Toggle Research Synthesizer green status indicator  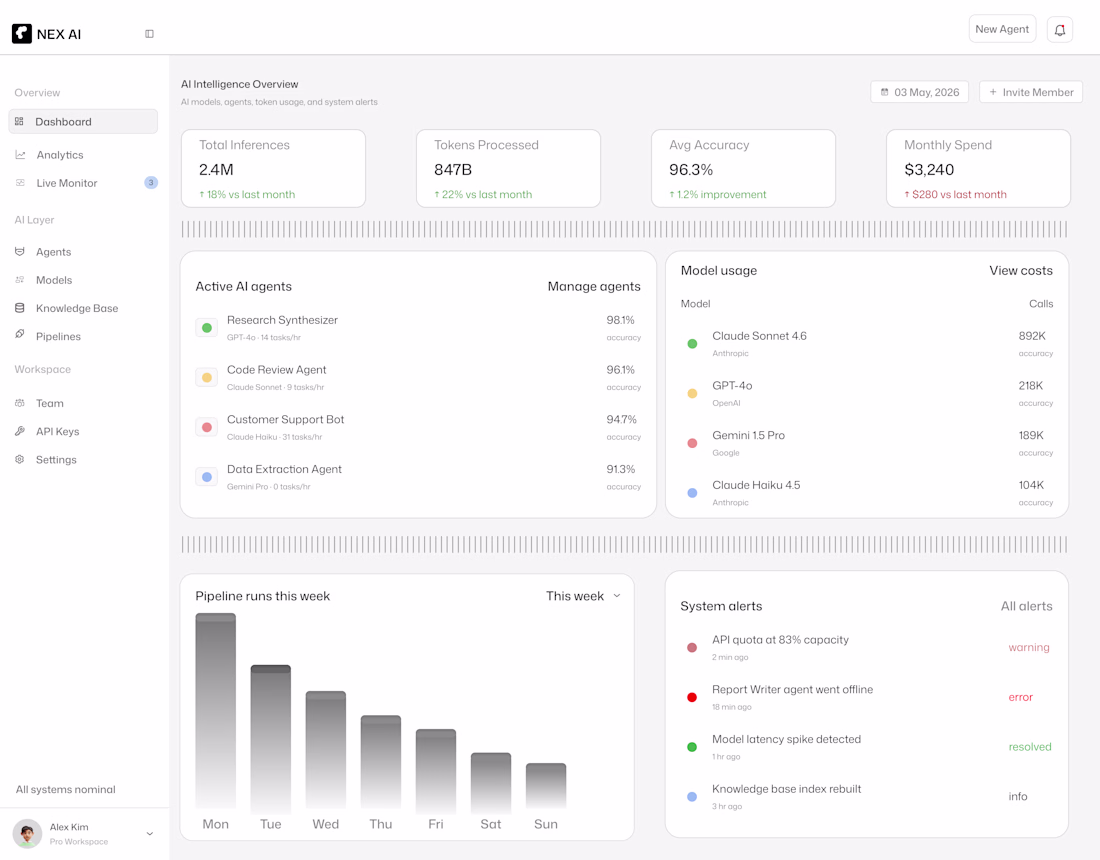207,328
